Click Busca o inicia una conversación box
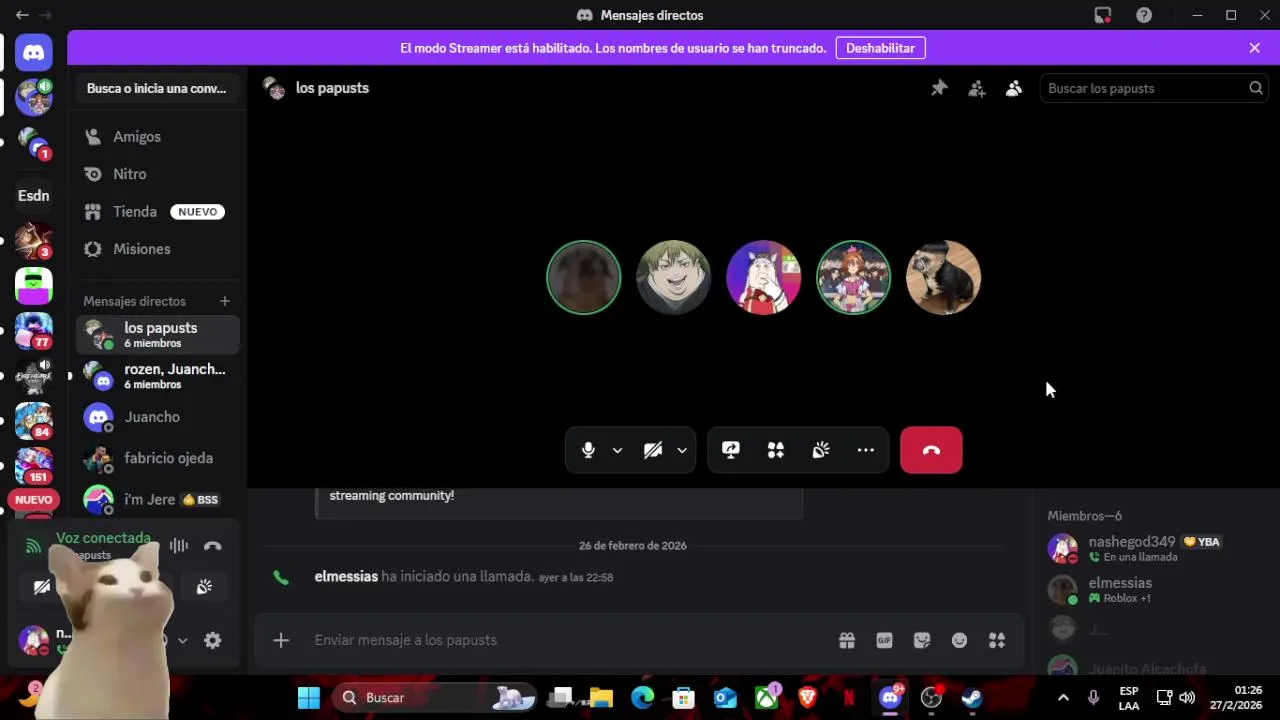Screen dimensions: 1280x720 157,88
